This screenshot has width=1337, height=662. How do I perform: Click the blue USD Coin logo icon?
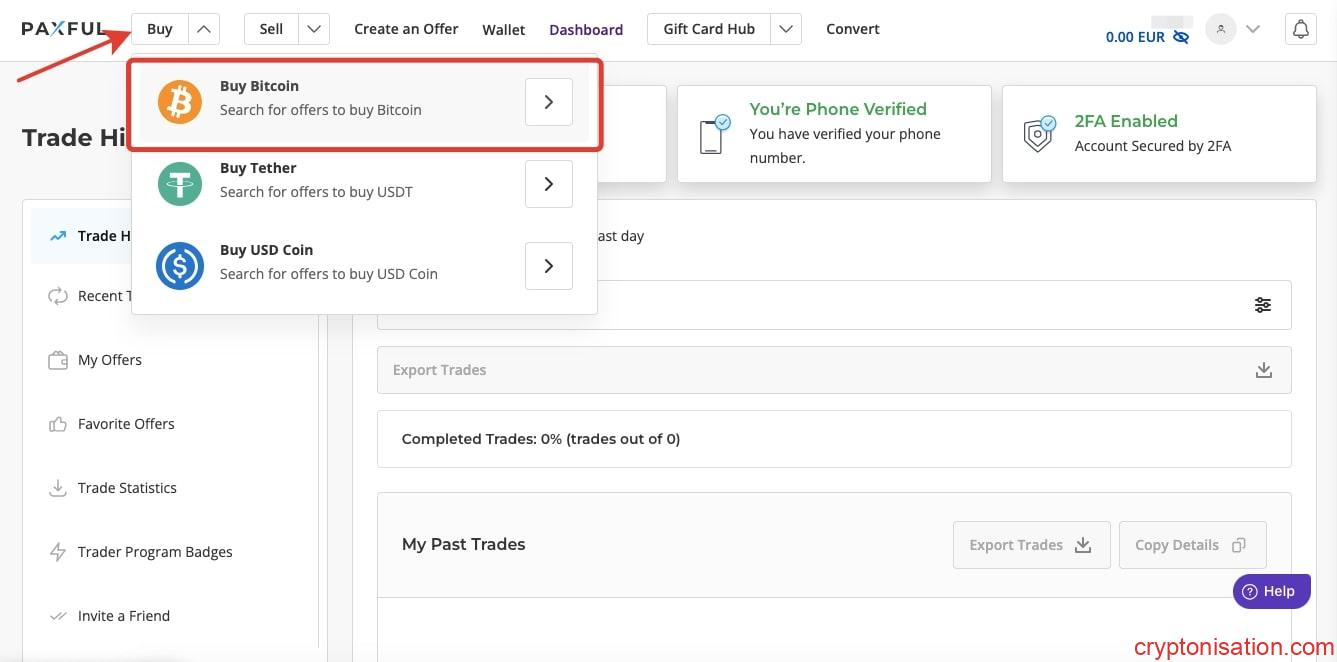[180, 266]
